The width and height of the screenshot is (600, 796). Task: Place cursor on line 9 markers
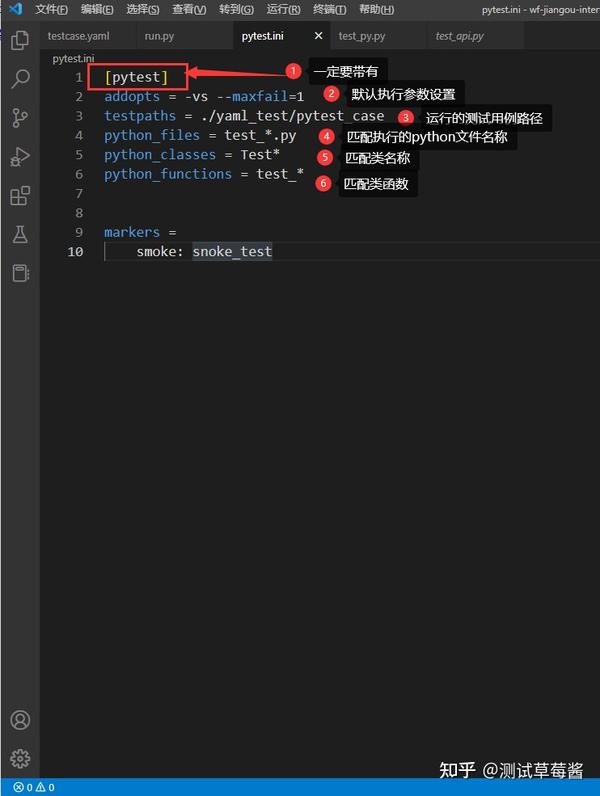pos(132,232)
